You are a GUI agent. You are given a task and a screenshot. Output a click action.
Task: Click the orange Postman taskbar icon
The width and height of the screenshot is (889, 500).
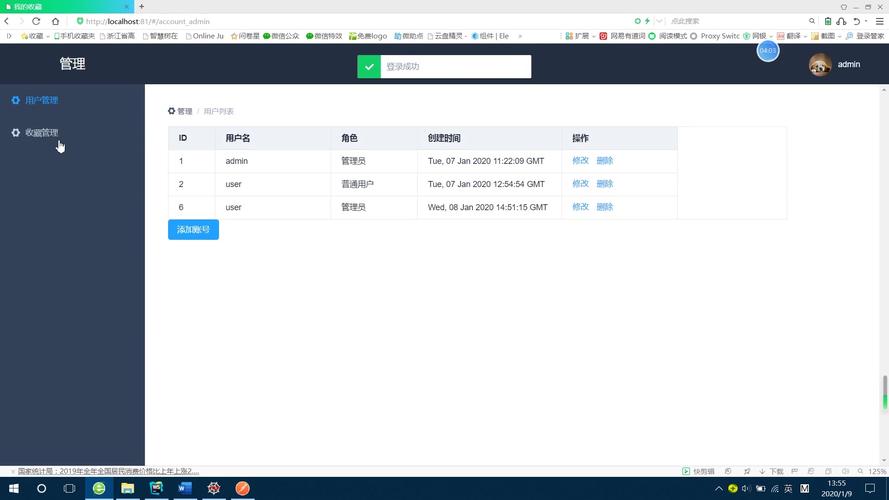tap(242, 488)
